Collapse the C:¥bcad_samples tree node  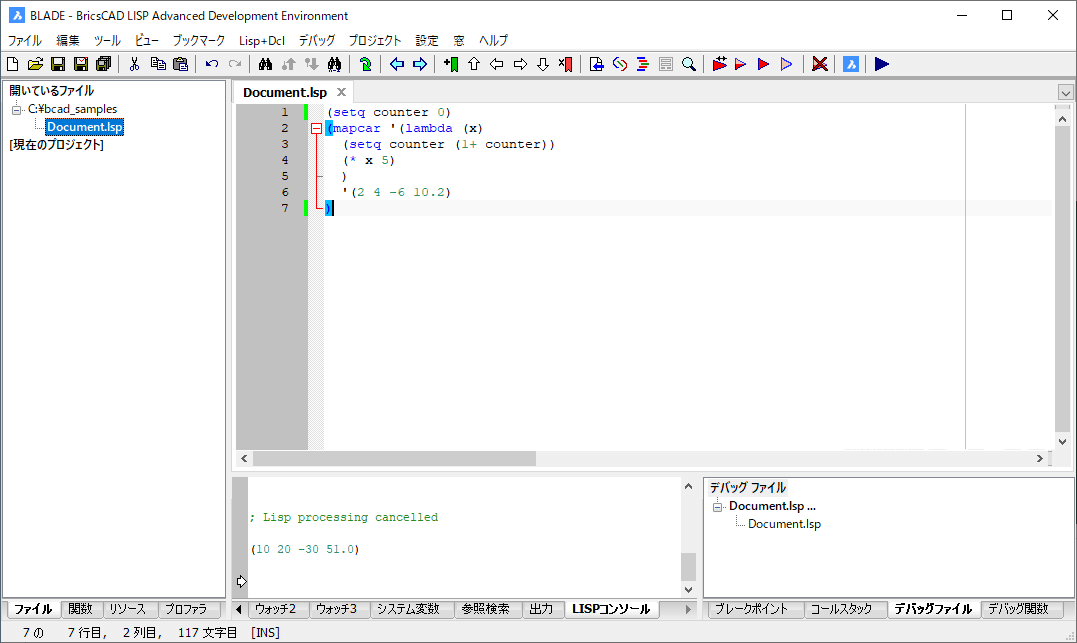(x=16, y=109)
